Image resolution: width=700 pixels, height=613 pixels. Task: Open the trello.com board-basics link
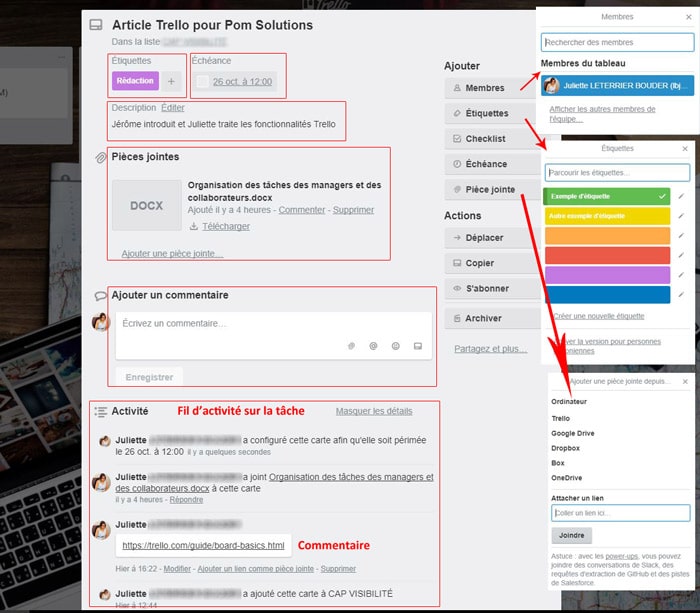tap(203, 546)
